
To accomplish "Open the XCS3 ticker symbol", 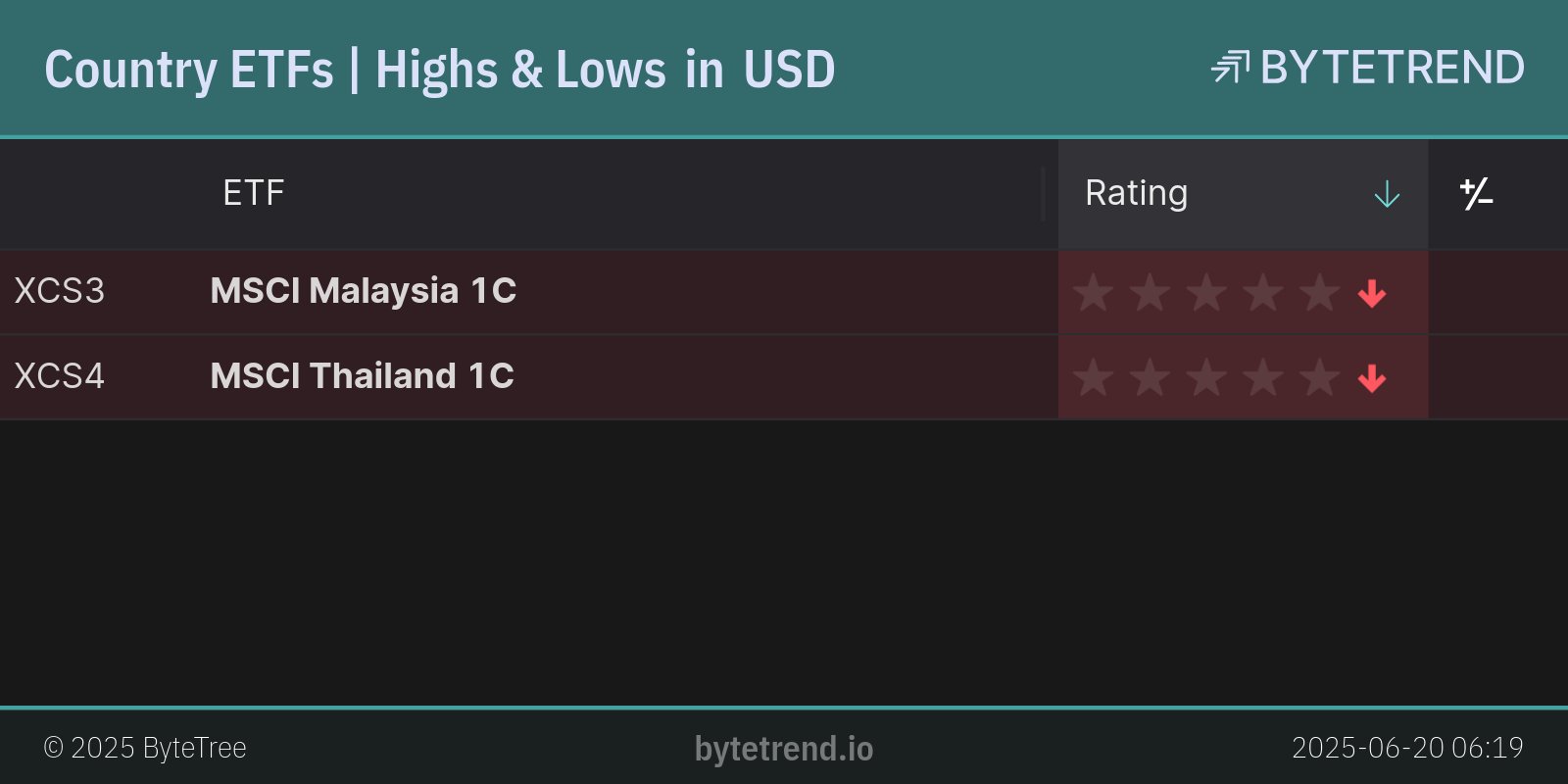I will [x=59, y=291].
